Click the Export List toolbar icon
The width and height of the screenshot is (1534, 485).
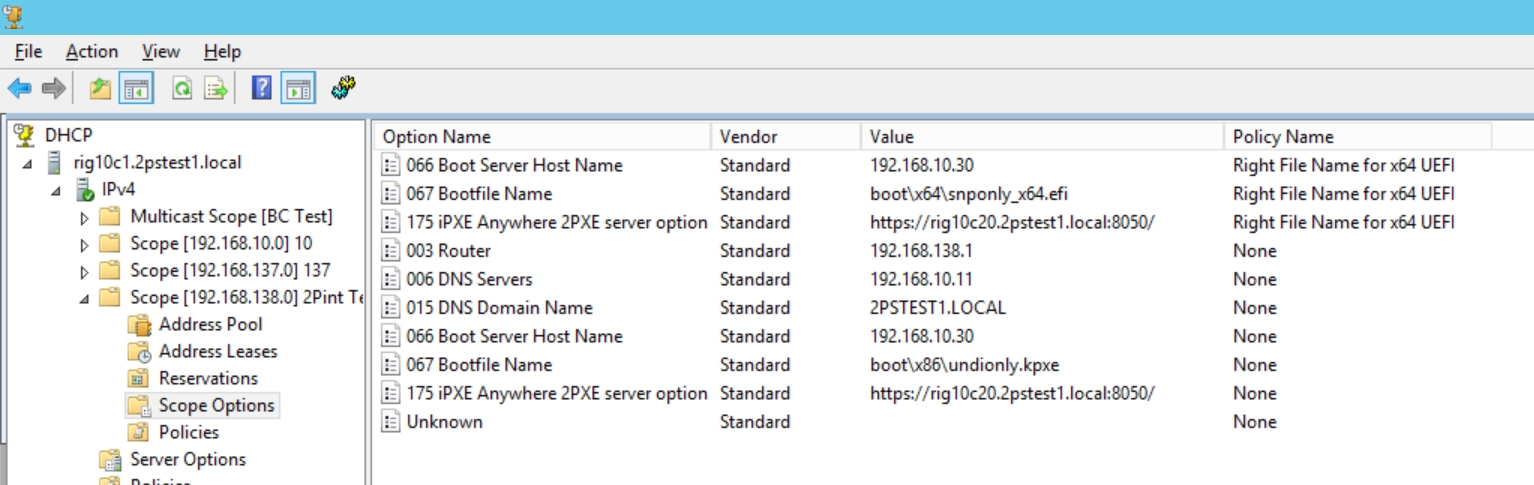click(215, 89)
